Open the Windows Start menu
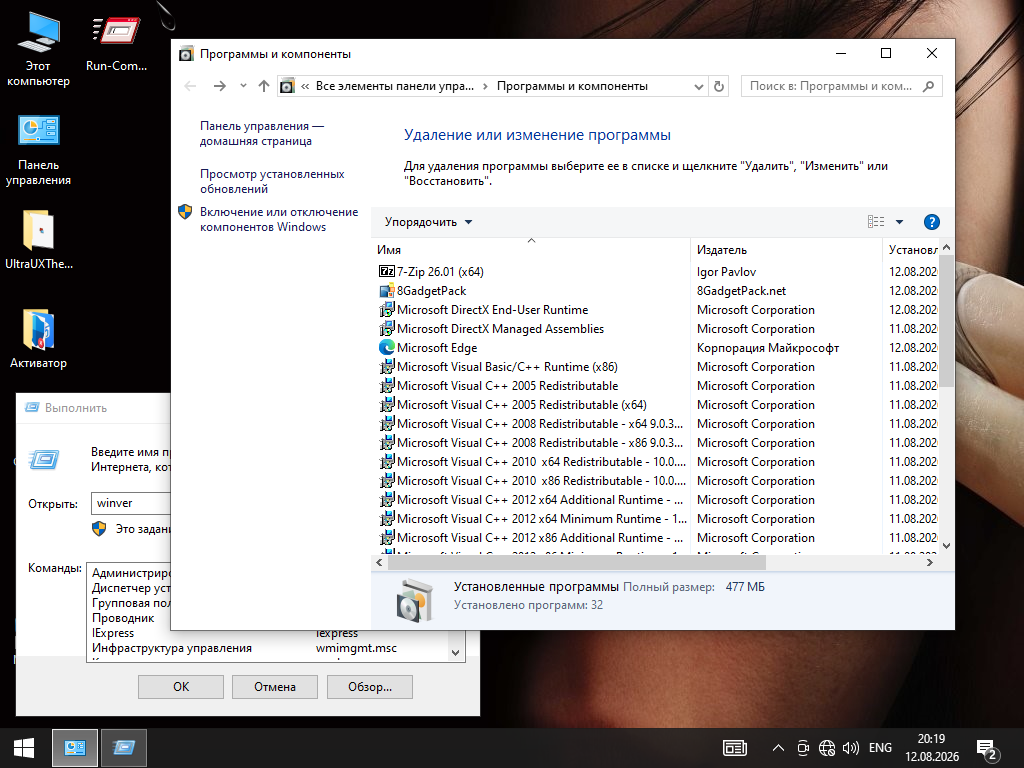Image resolution: width=1024 pixels, height=768 pixels. coord(24,748)
